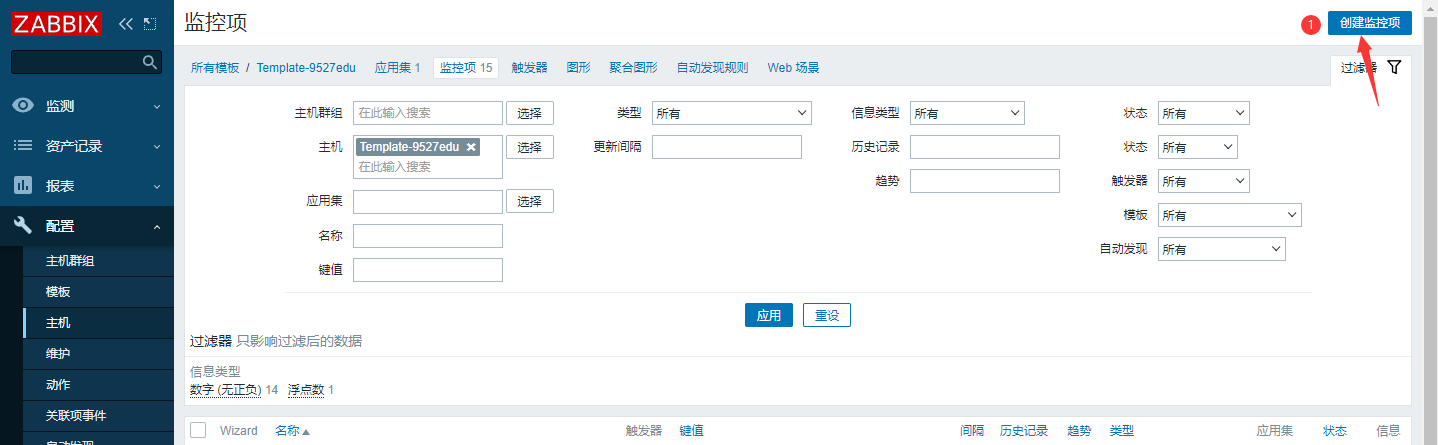Focus the 名称 input field
Image resolution: width=1438 pixels, height=445 pixels.
428,236
